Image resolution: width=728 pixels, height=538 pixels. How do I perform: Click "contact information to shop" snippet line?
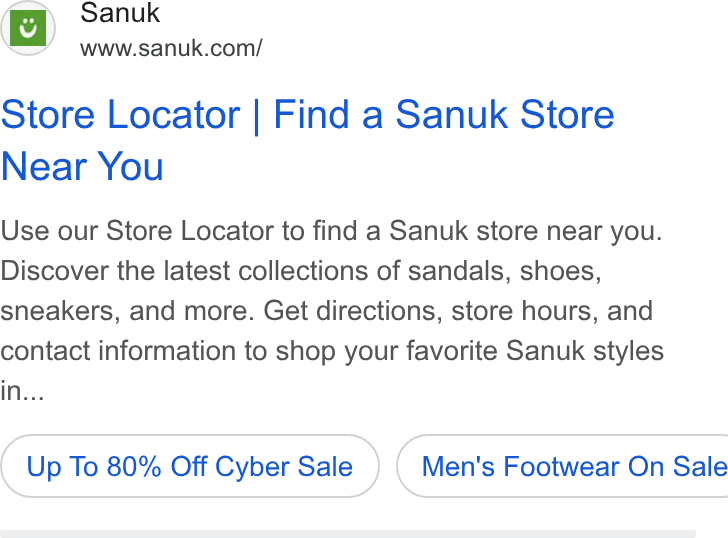(x=168, y=351)
